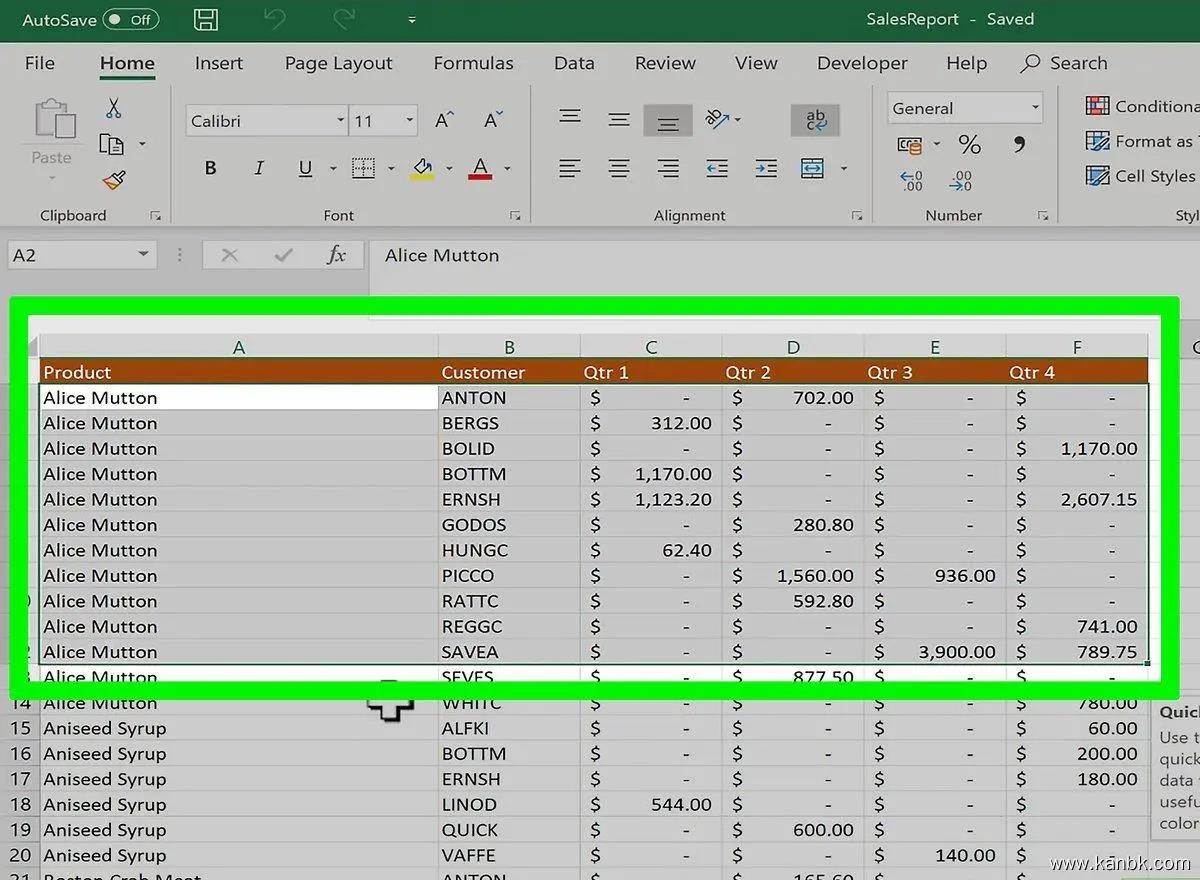Open the Calibri font name dropdown
This screenshot has width=1200, height=880.
pyautogui.click(x=340, y=121)
